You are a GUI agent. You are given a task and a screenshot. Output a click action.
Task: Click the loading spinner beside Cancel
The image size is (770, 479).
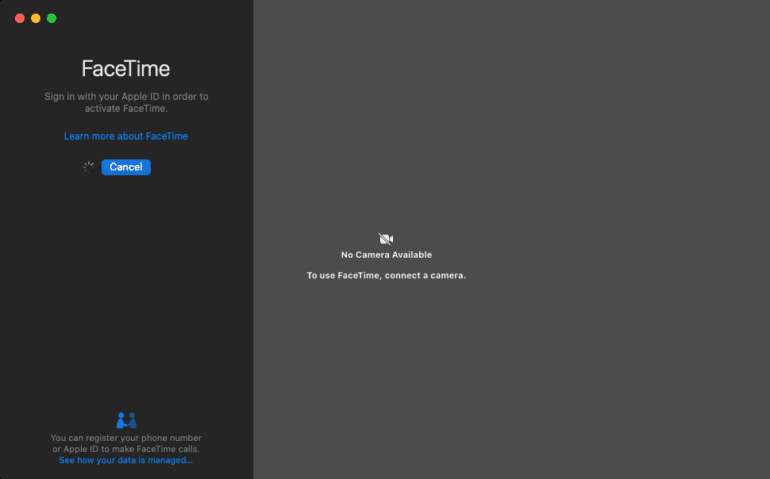88,167
